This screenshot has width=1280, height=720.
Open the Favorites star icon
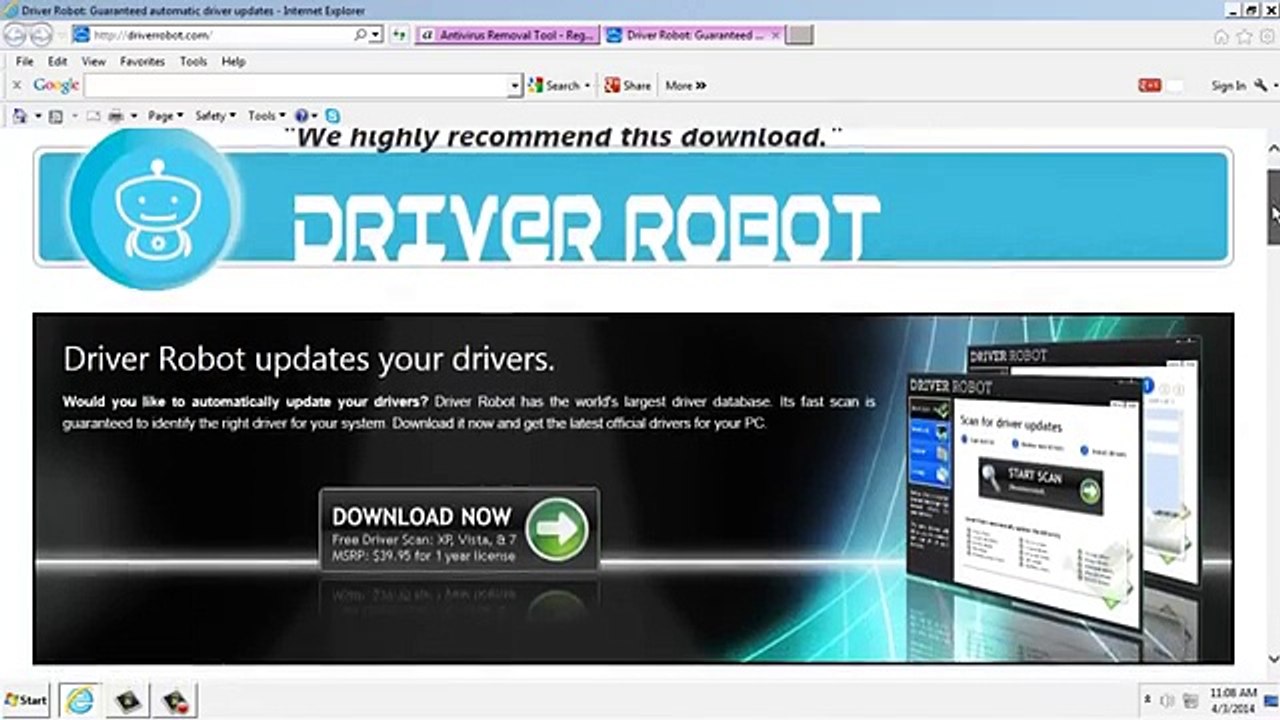pyautogui.click(x=1244, y=36)
